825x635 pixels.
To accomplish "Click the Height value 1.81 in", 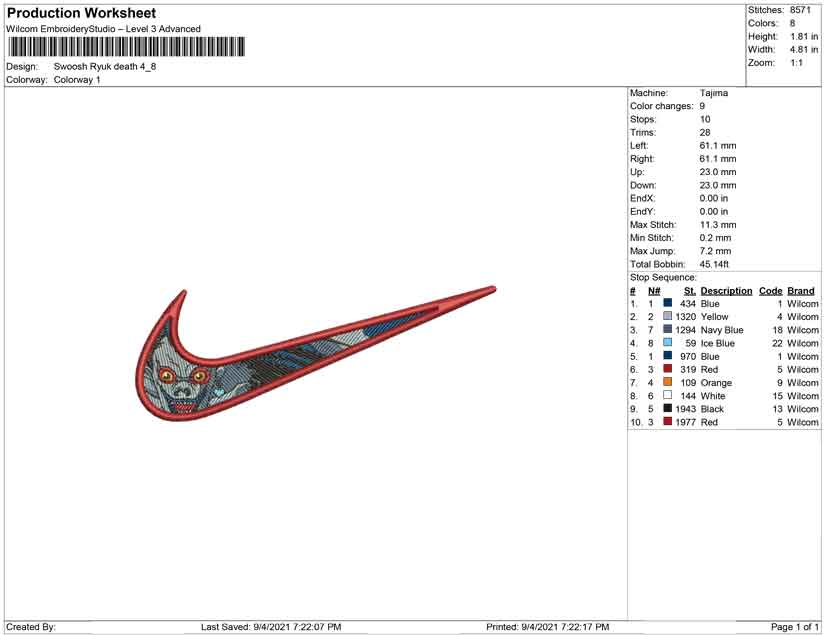I will click(804, 36).
